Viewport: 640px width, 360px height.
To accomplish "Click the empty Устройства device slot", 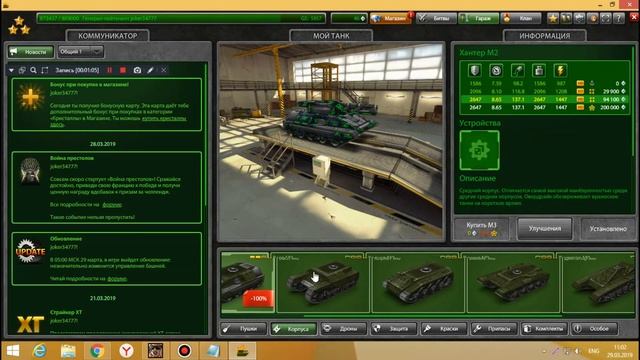I will (x=479, y=150).
